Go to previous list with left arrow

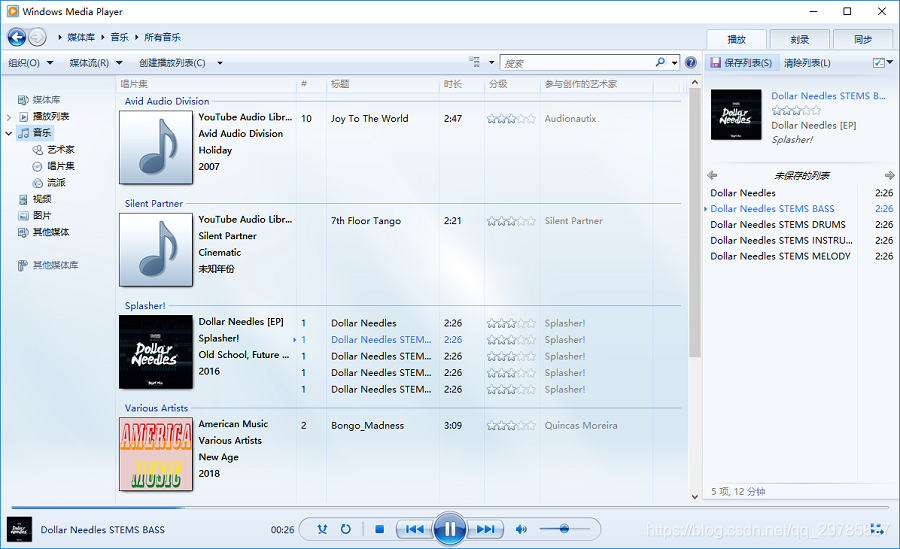712,175
